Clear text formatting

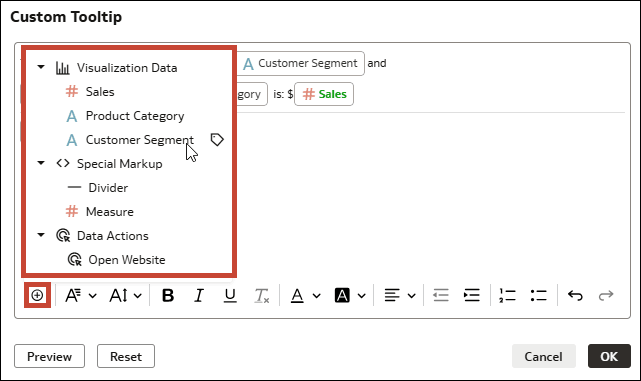point(262,295)
